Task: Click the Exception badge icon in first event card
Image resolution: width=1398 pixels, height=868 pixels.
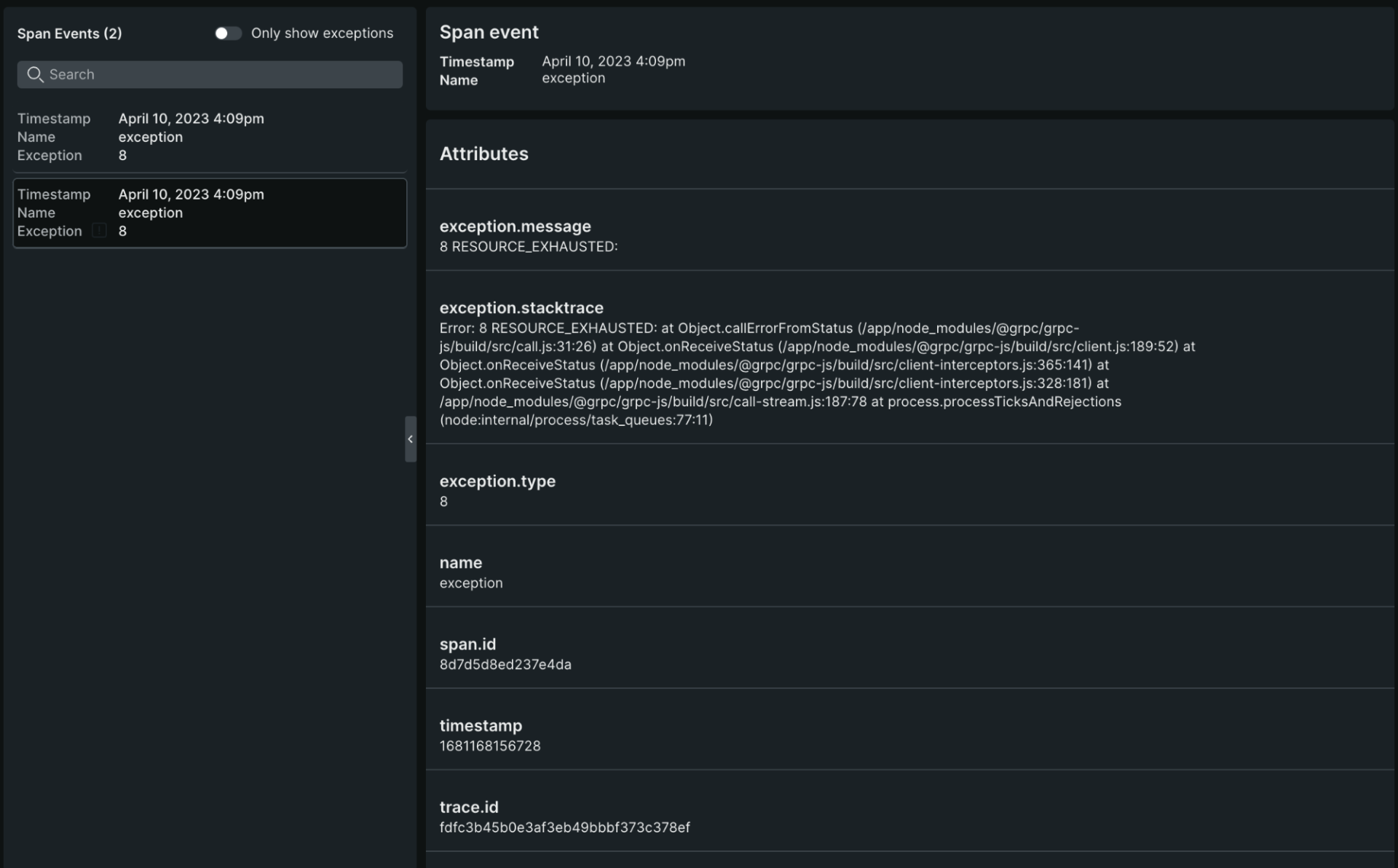Action: point(99,155)
